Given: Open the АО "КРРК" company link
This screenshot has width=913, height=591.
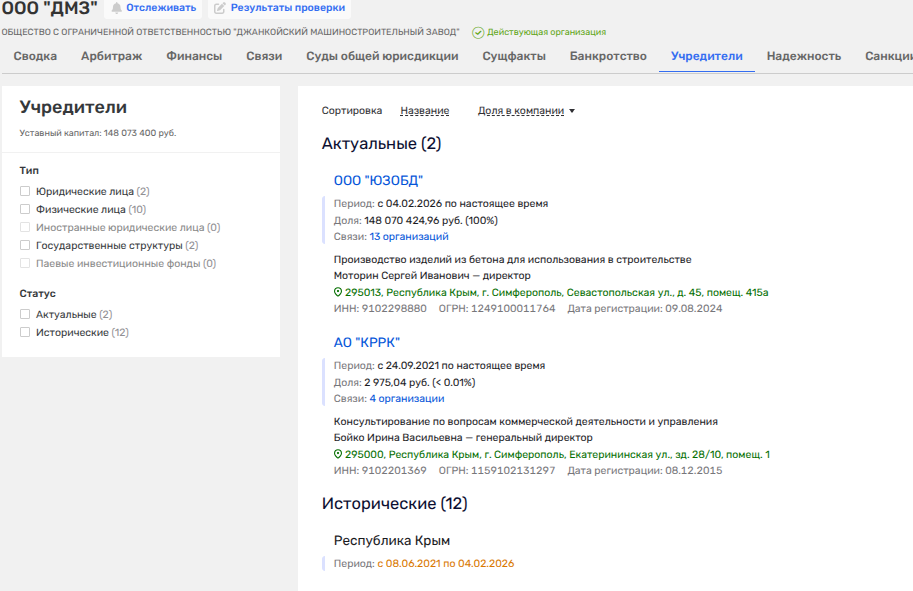Looking at the screenshot, I should click(367, 342).
